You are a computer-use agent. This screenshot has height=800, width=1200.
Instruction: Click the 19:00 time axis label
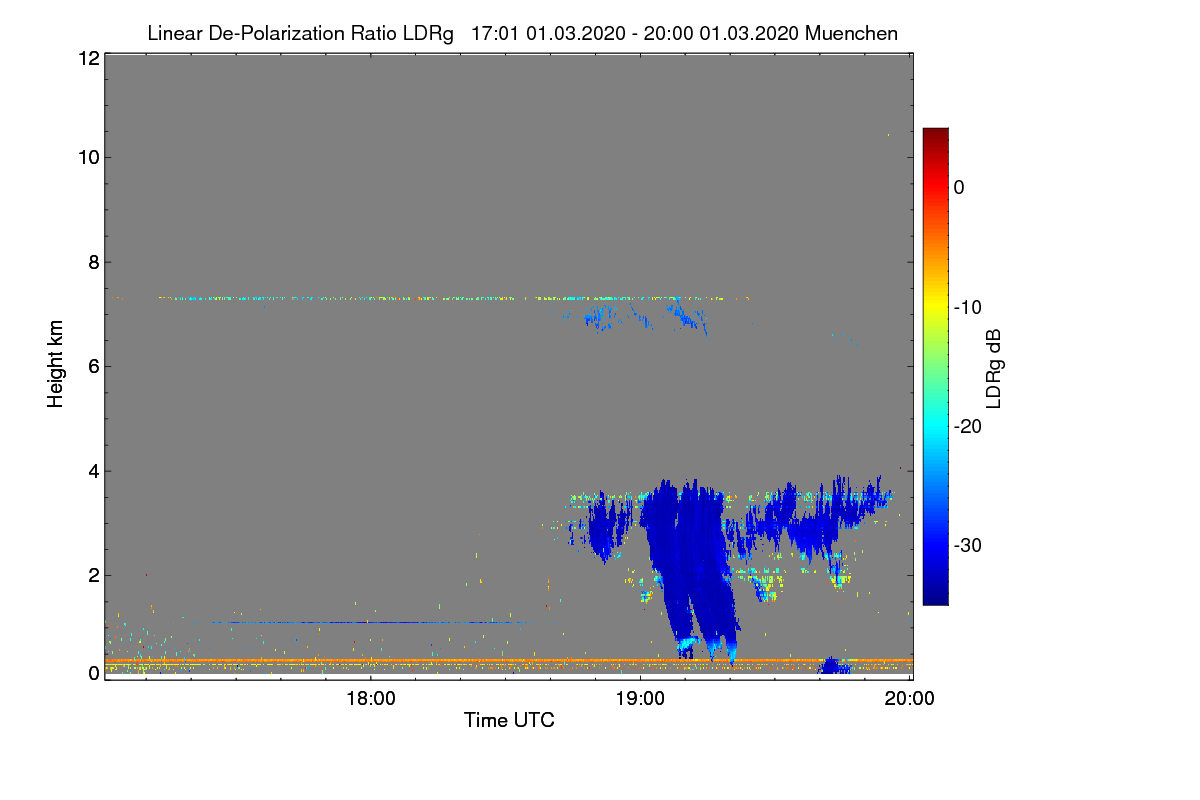click(640, 699)
